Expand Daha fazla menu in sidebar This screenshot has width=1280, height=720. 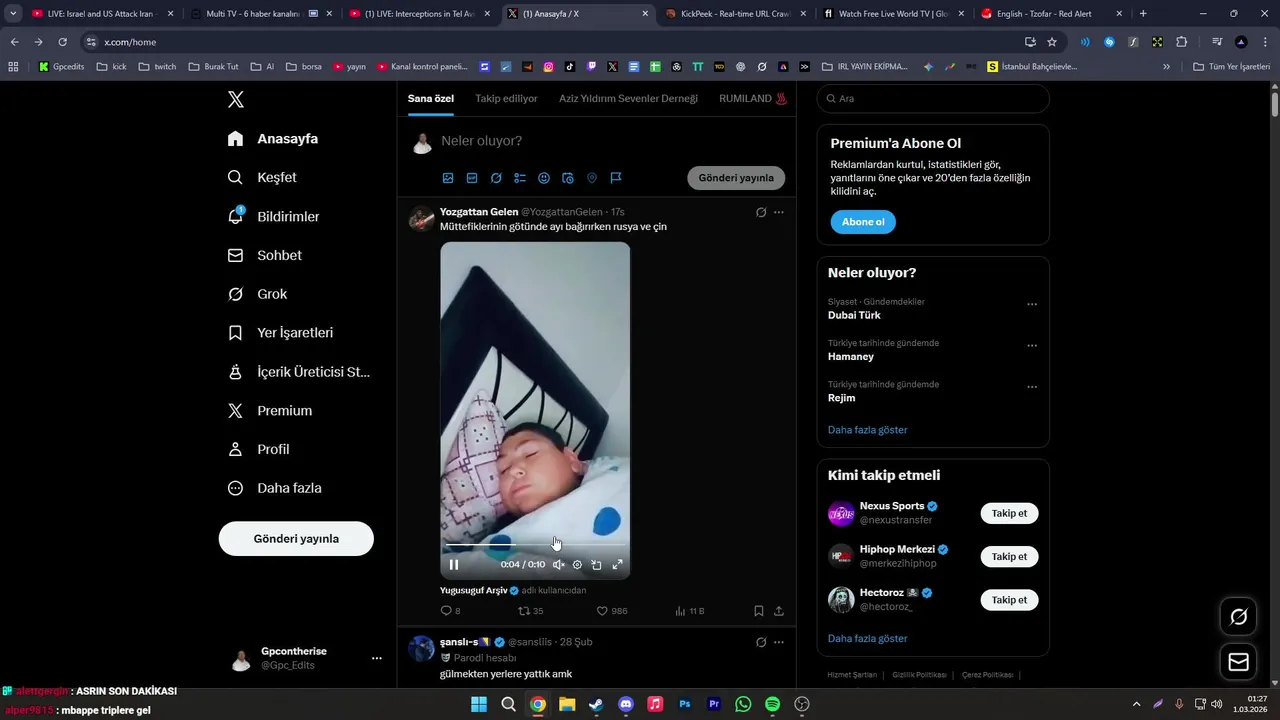coord(275,488)
